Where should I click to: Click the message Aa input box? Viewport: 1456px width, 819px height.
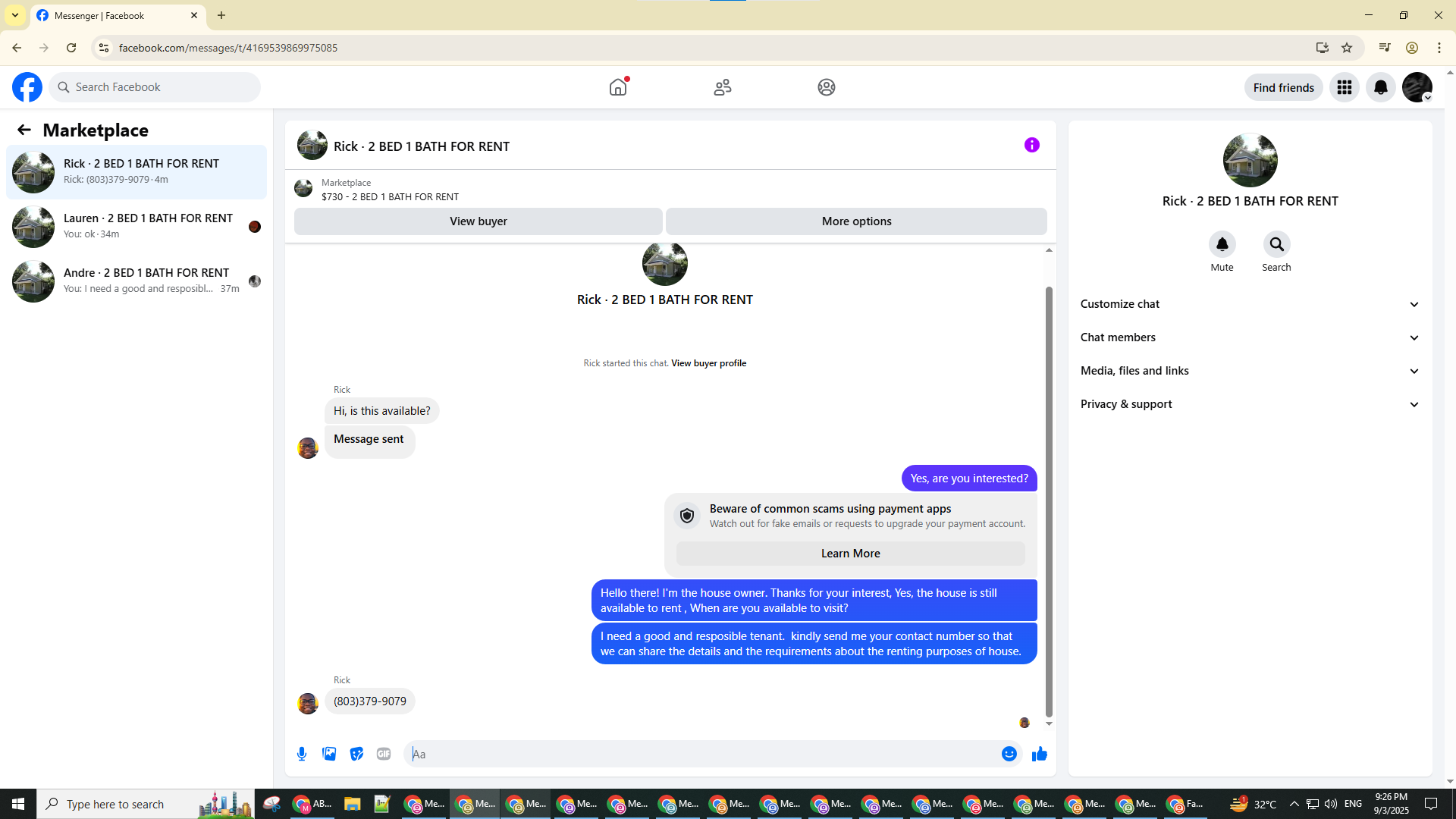[701, 754]
